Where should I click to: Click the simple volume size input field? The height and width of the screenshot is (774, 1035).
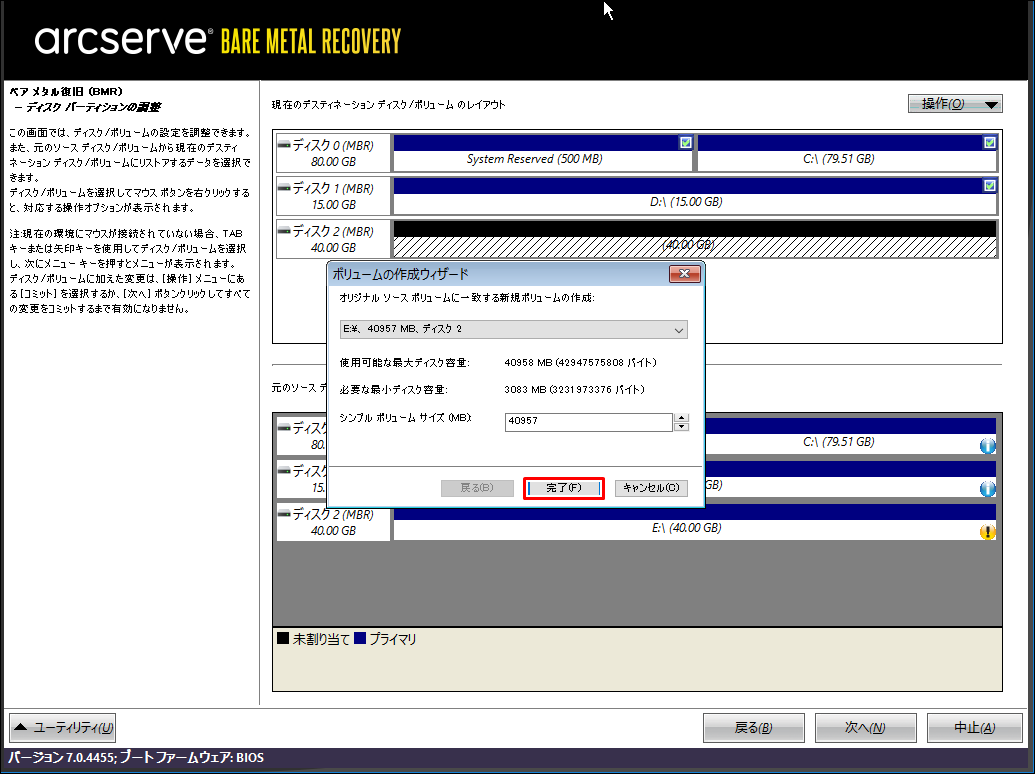click(x=588, y=421)
